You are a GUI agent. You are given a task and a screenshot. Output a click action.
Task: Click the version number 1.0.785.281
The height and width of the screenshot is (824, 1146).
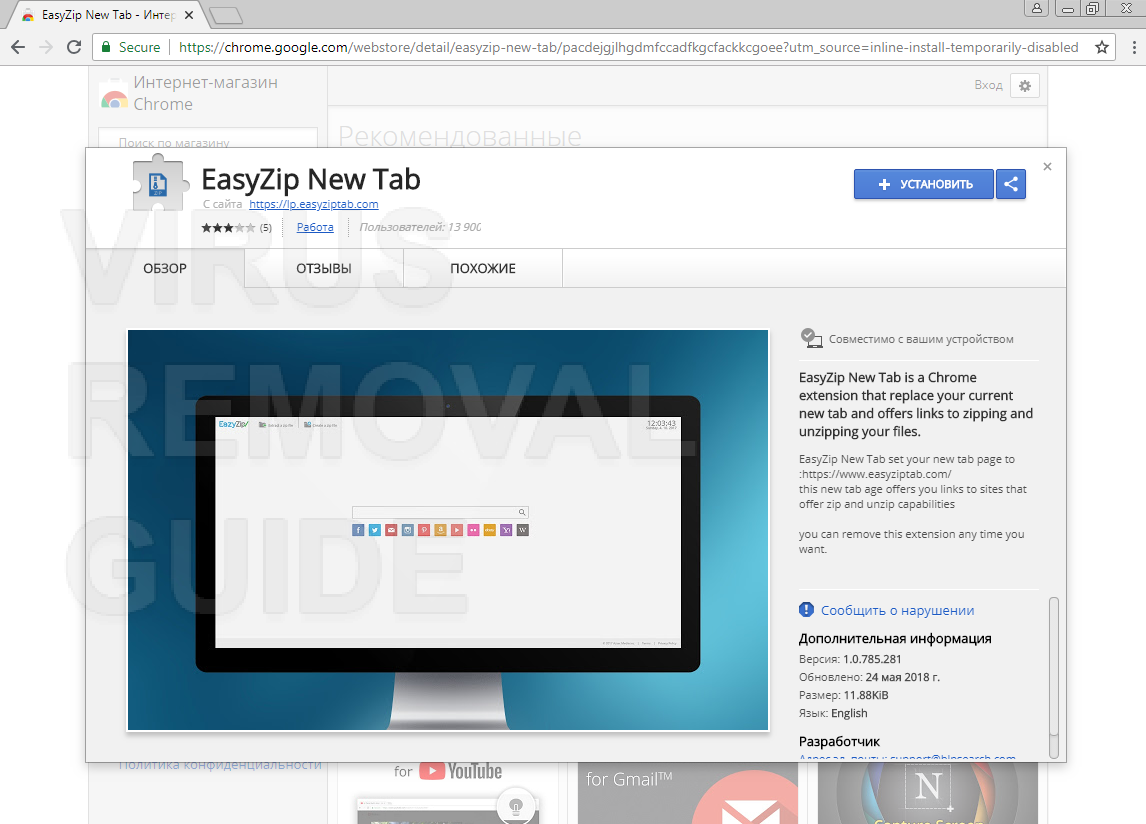click(x=872, y=659)
